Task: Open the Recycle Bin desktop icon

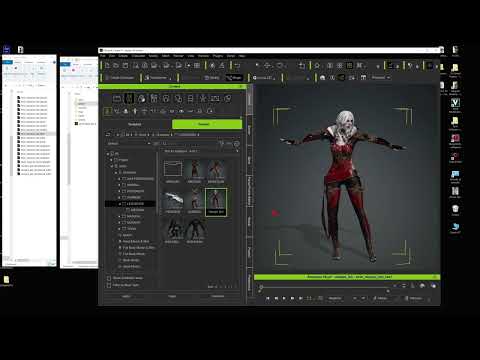Action: point(455,210)
